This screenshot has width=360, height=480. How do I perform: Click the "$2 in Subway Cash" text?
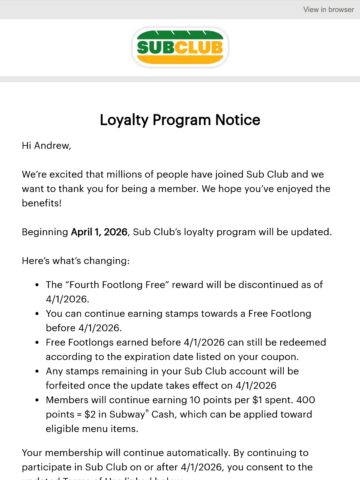pos(129,414)
